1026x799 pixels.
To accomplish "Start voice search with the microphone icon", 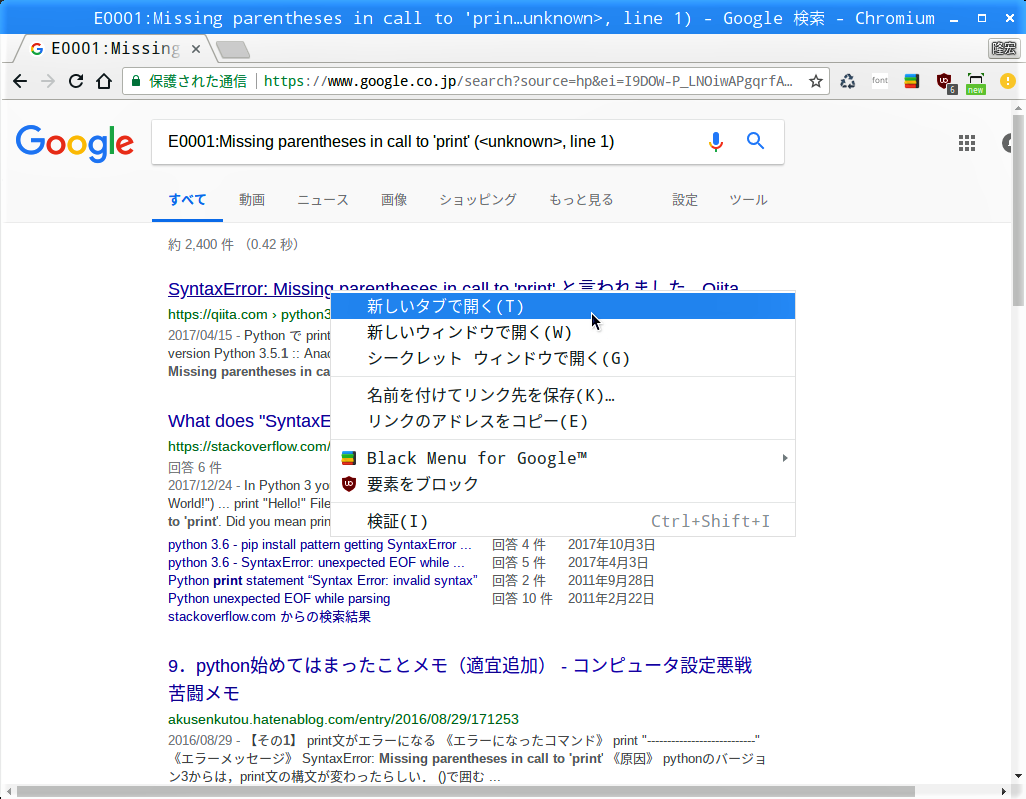I will click(x=716, y=141).
